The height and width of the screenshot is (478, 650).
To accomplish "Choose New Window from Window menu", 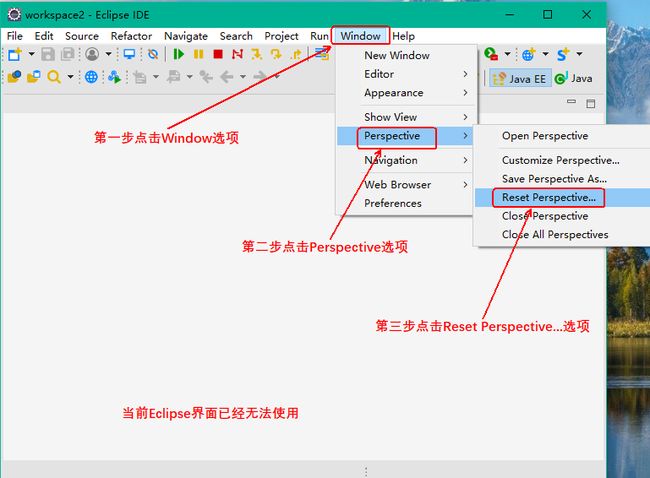I will [x=406, y=55].
